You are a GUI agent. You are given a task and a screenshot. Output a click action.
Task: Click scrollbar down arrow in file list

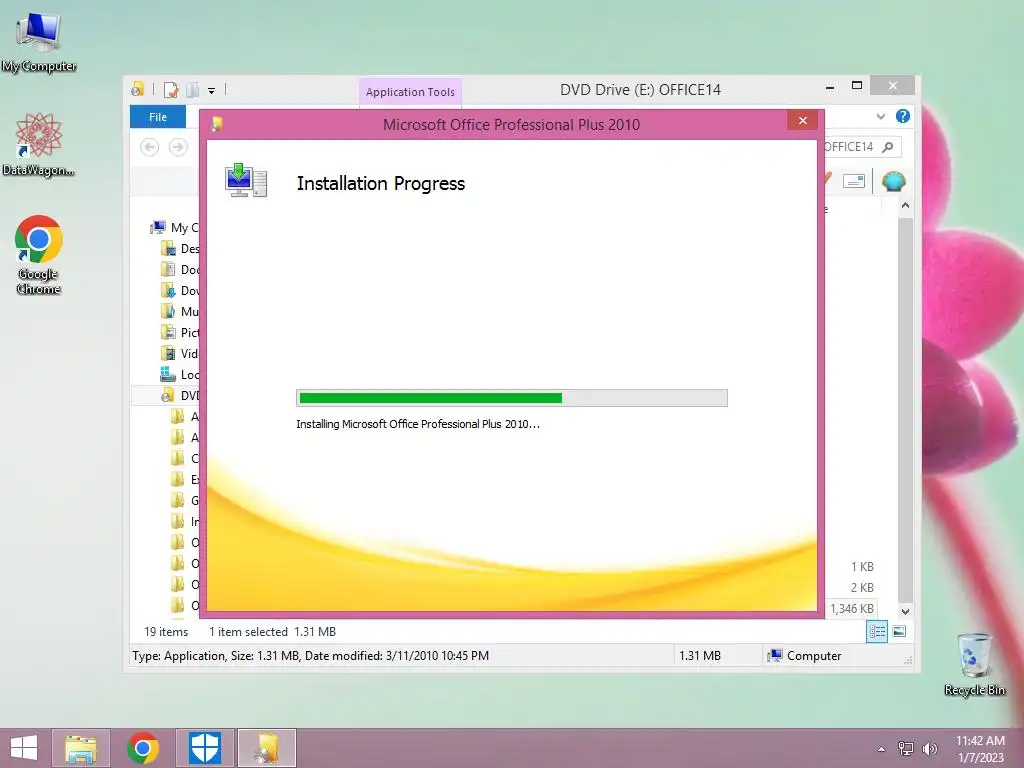[905, 612]
